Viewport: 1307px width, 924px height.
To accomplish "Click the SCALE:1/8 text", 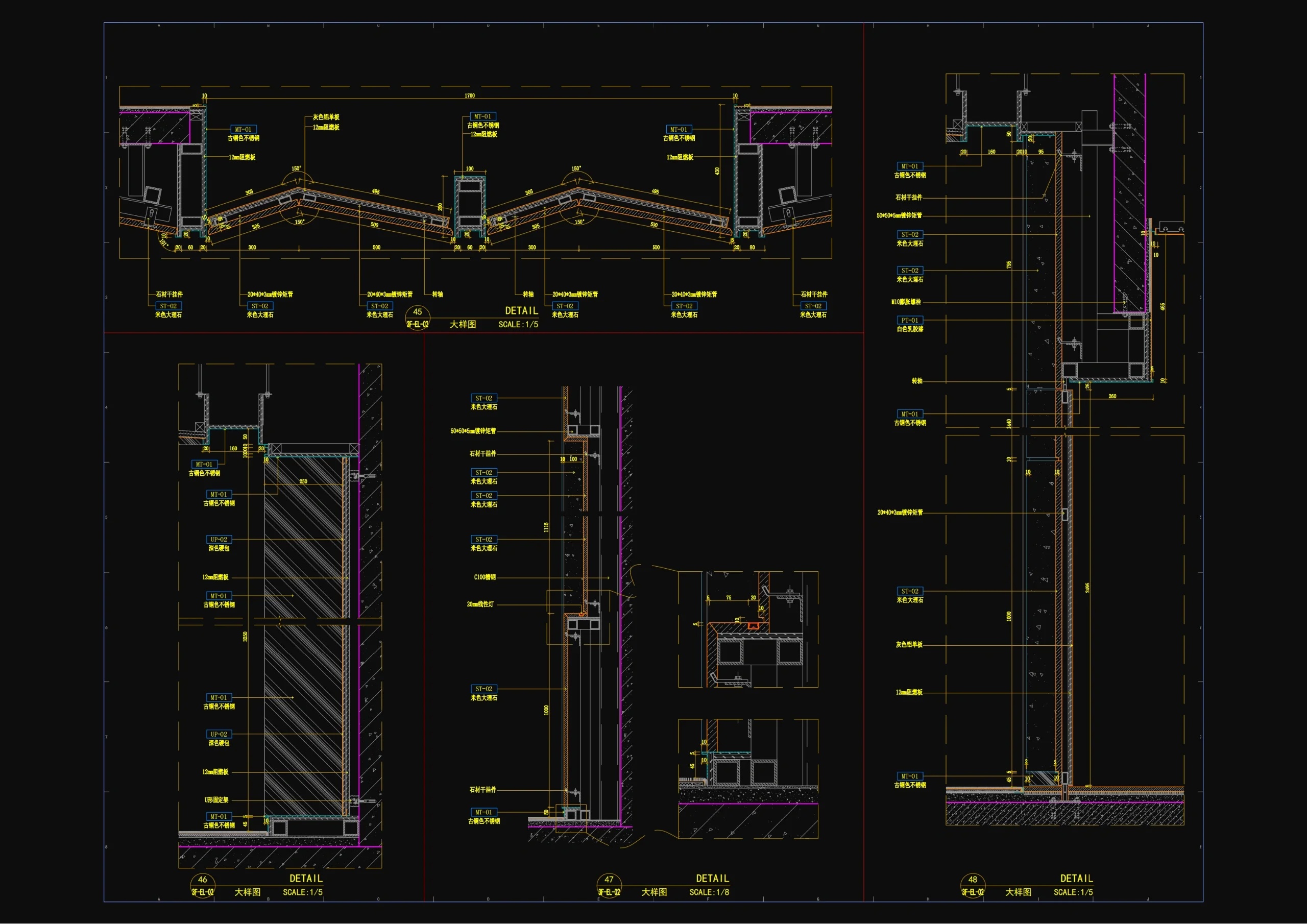I will click(x=709, y=892).
